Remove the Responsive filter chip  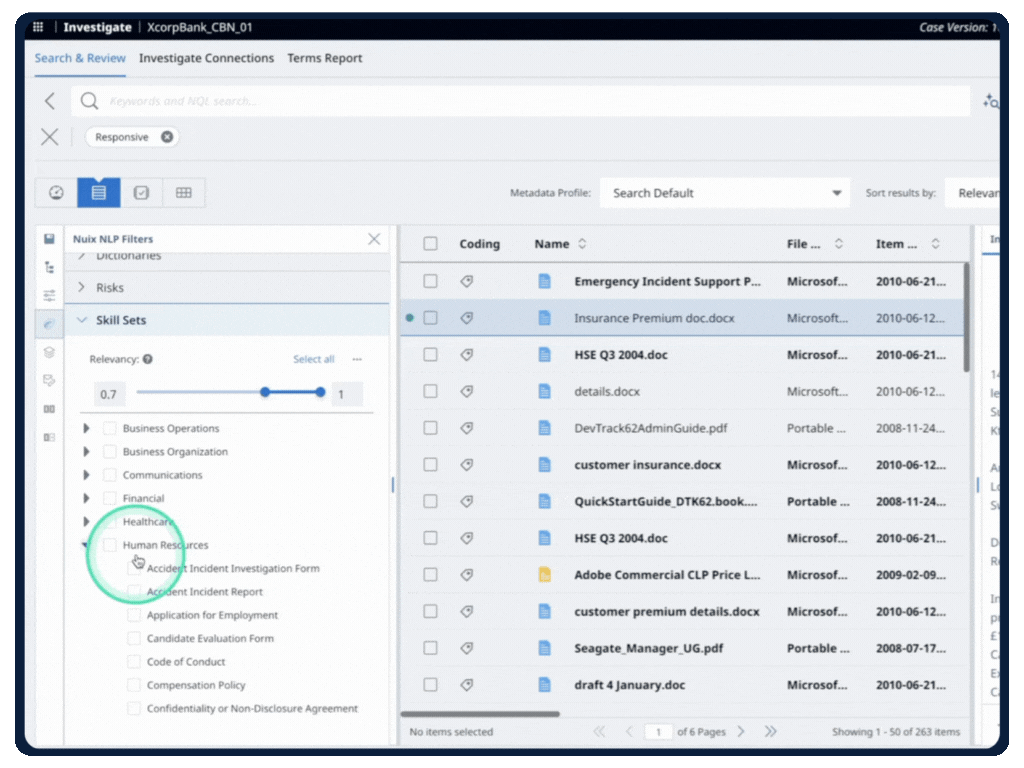[167, 137]
